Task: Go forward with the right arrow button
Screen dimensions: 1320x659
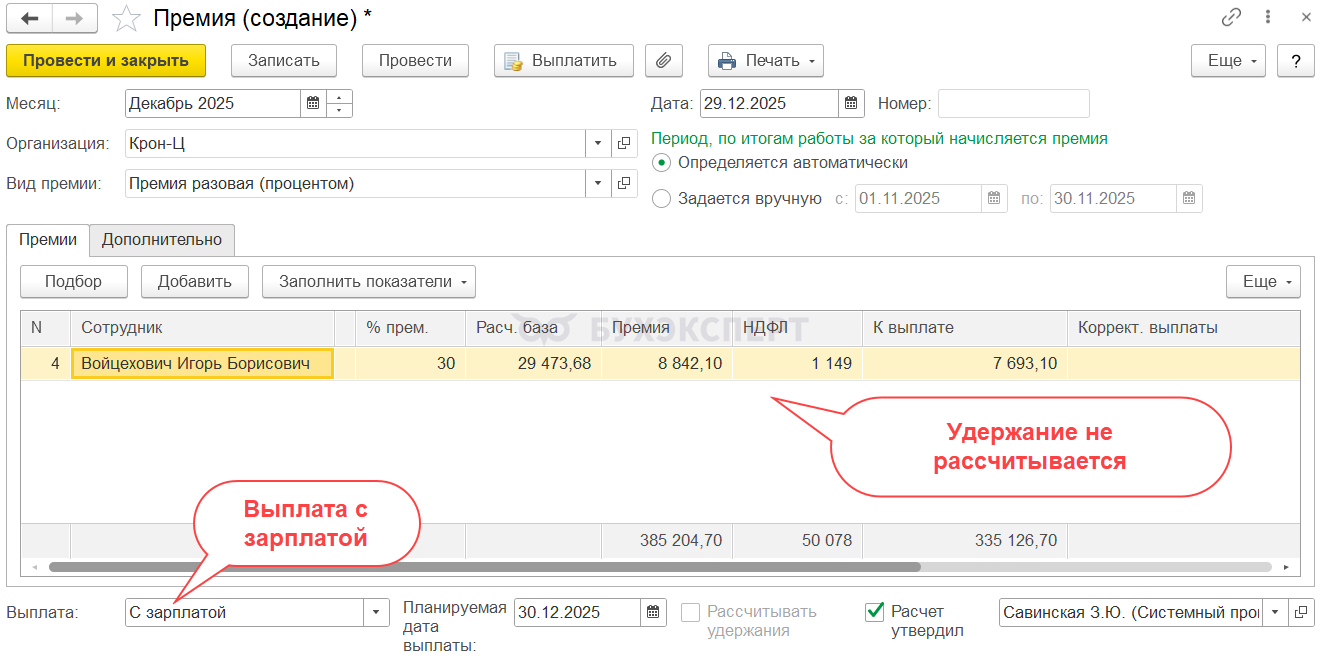Action: pyautogui.click(x=75, y=17)
